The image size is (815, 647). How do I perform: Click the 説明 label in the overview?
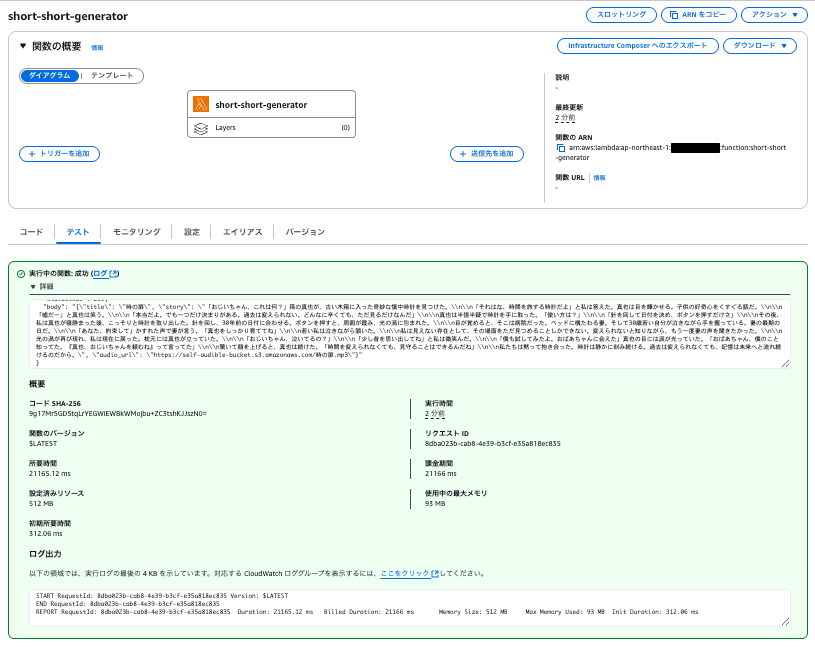pos(562,77)
